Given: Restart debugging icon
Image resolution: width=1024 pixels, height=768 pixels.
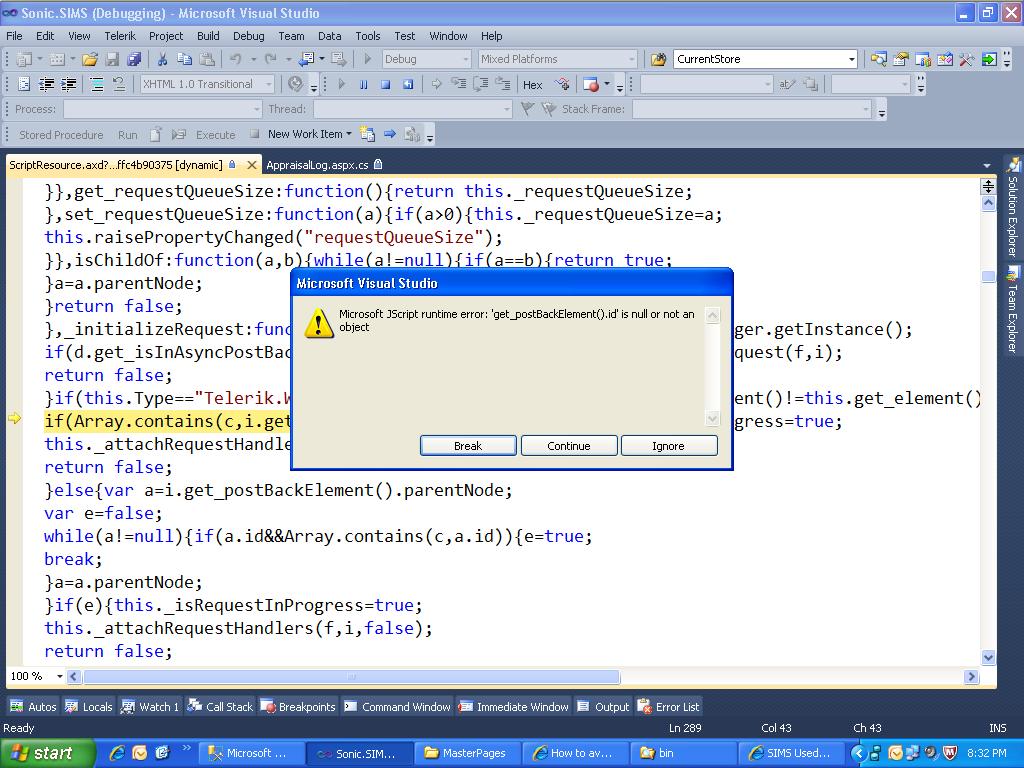Looking at the screenshot, I should click(x=408, y=84).
